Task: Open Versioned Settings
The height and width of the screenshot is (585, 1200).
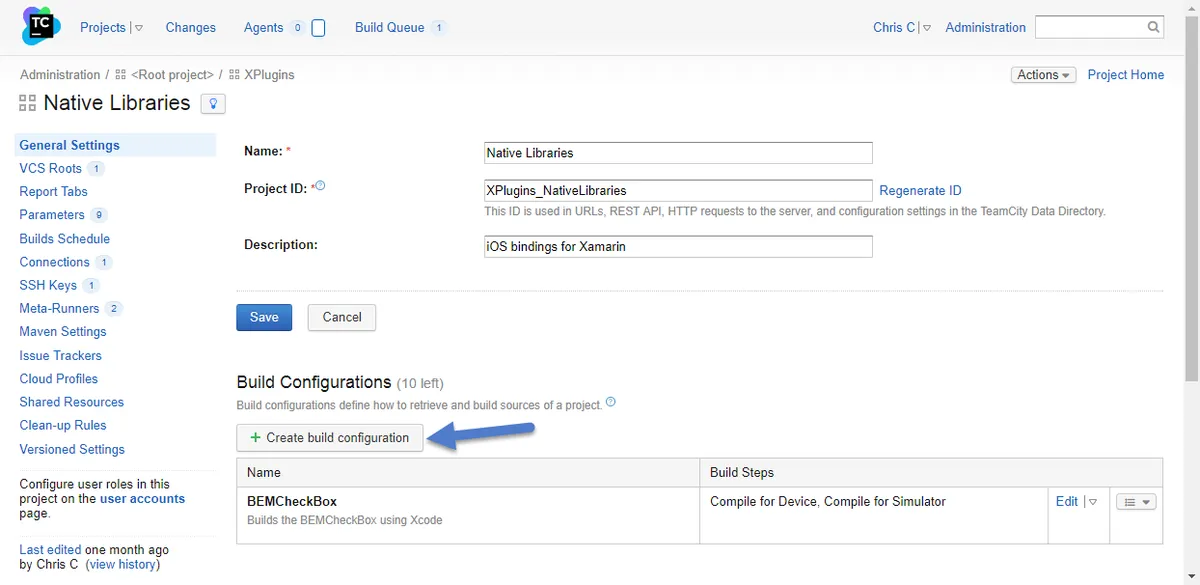Action: pos(72,449)
